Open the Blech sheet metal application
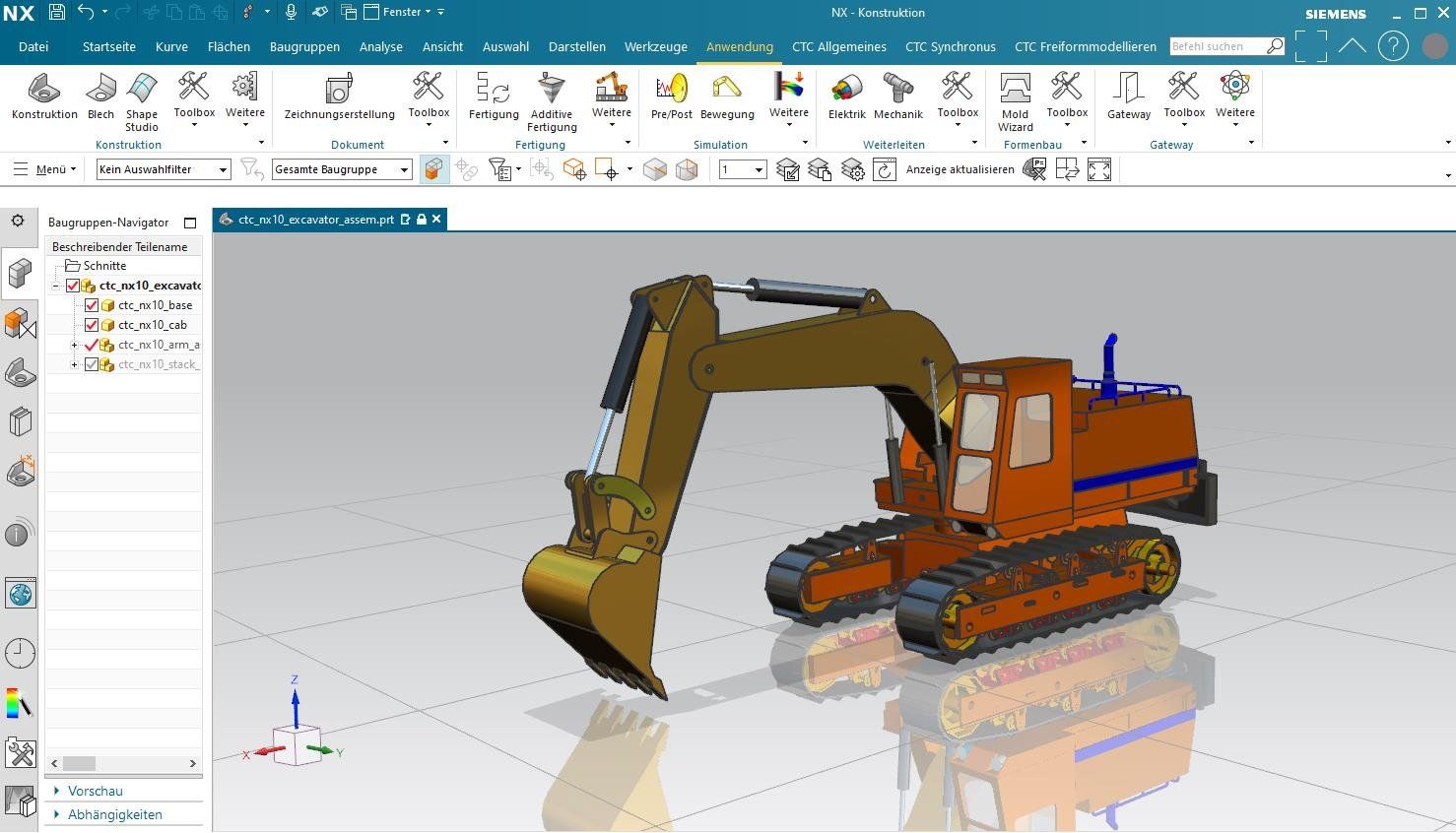The image size is (1456, 833). tap(100, 96)
